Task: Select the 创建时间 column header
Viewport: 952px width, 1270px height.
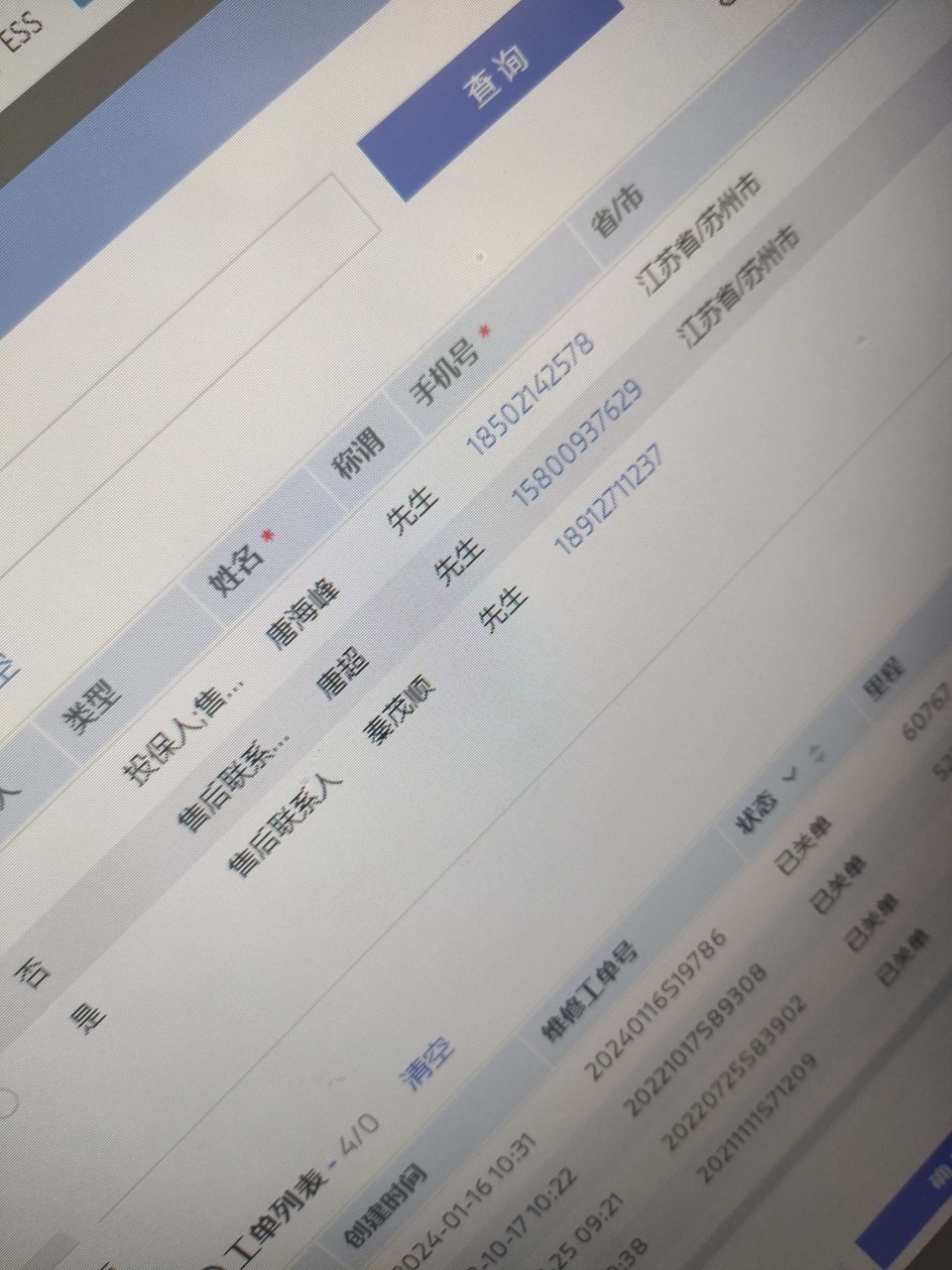Action: pyautogui.click(x=385, y=1205)
